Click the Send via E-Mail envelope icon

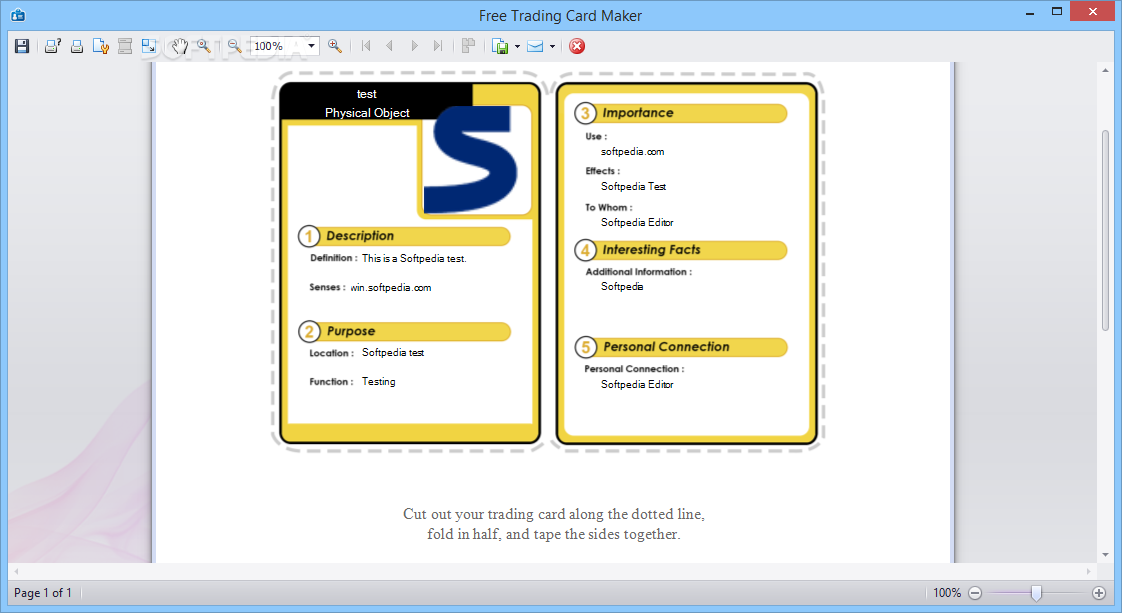pyautogui.click(x=535, y=46)
